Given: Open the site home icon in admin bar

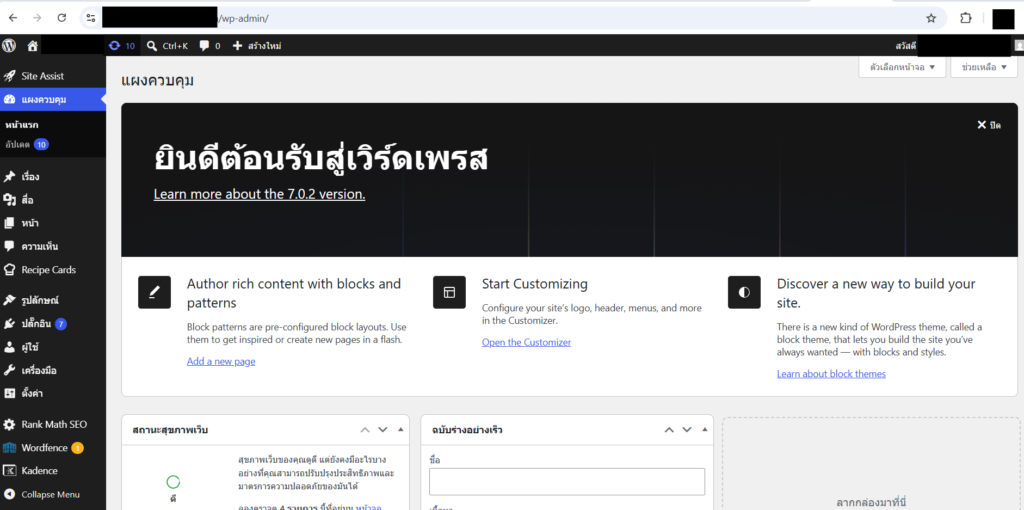Looking at the screenshot, I should tap(33, 46).
